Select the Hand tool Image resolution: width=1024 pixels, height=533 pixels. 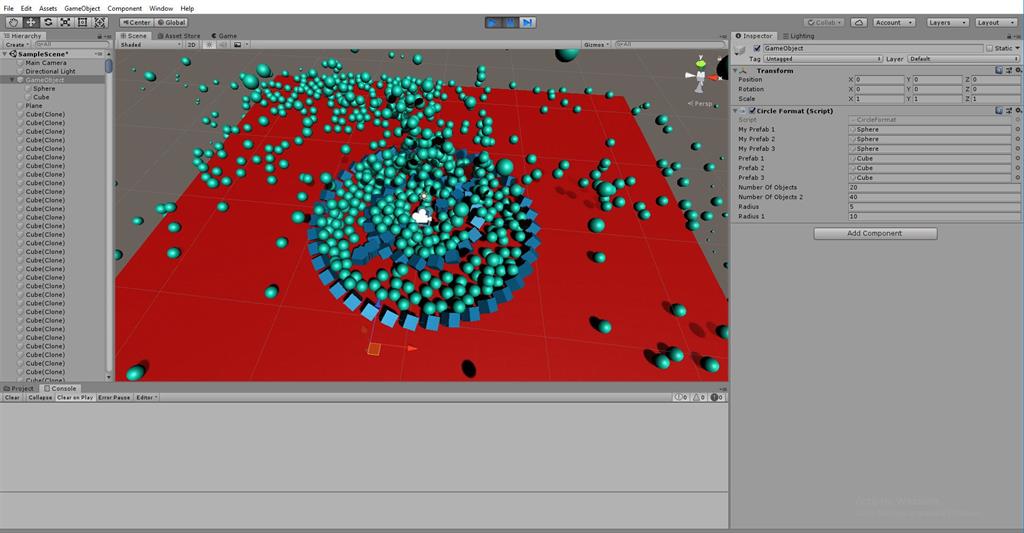[13, 22]
